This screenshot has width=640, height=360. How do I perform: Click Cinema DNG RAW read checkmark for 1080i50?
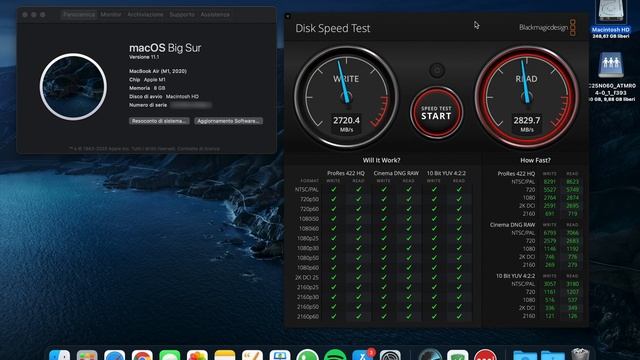pos(409,219)
